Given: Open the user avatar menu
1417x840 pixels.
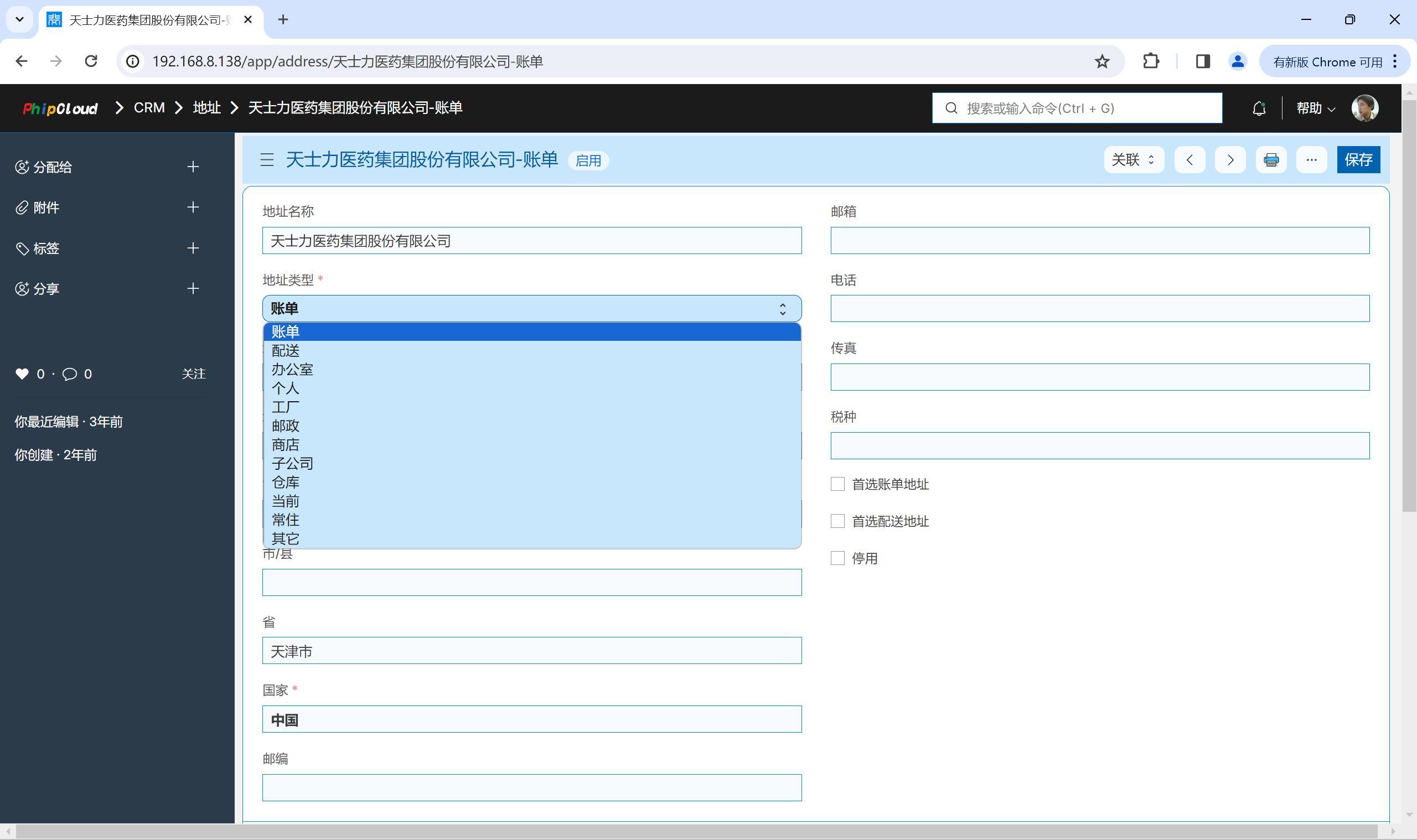Looking at the screenshot, I should pyautogui.click(x=1364, y=108).
